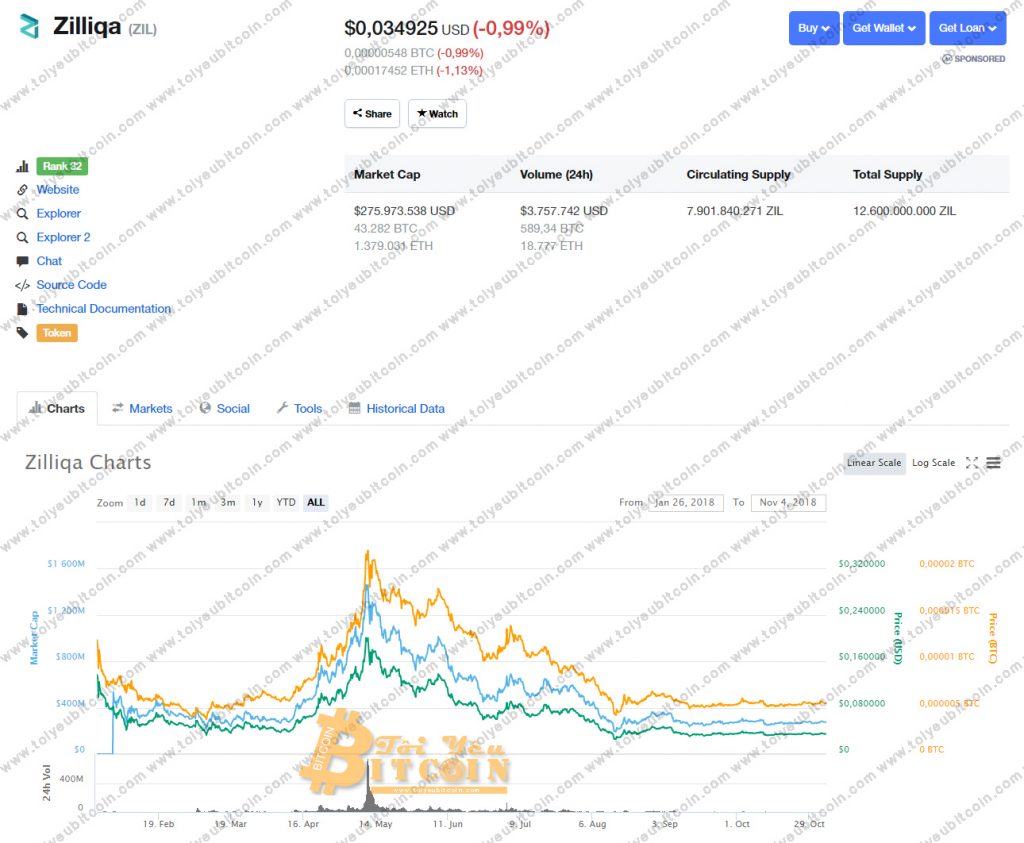1024x843 pixels.
Task: Set chart zoom to 1m
Action: (199, 503)
